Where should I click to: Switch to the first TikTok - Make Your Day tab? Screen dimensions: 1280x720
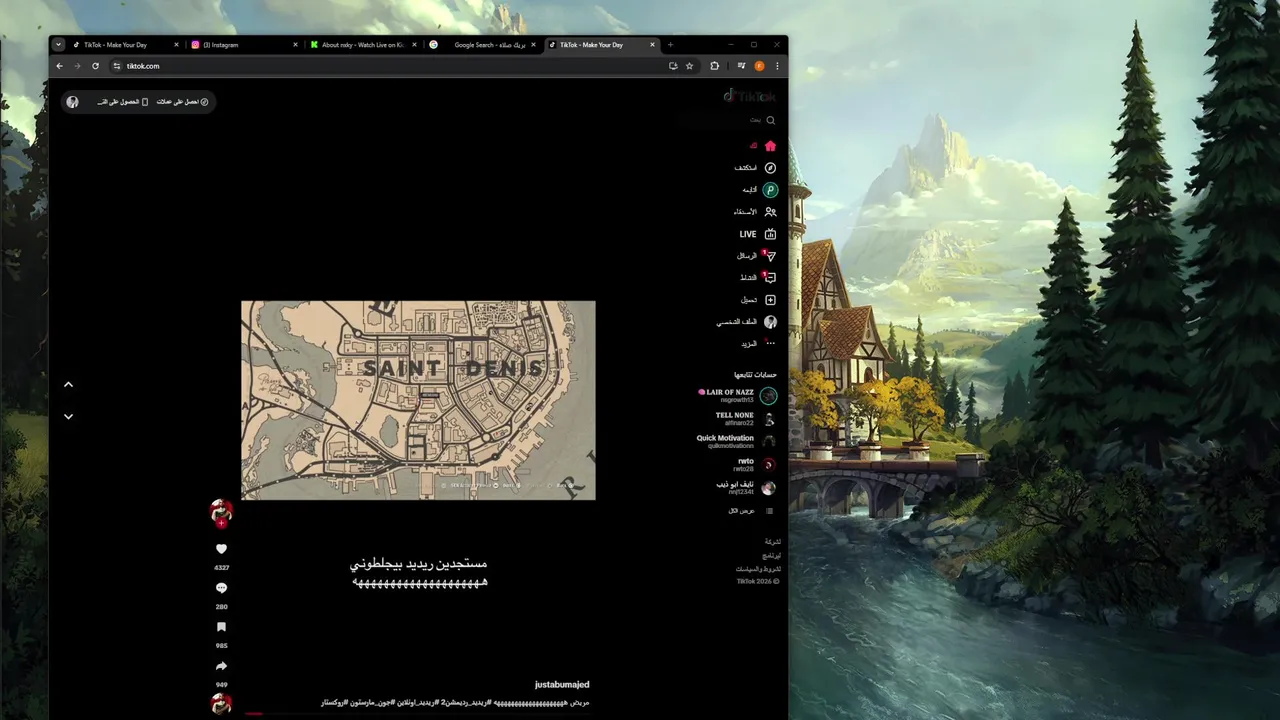[x=126, y=45]
